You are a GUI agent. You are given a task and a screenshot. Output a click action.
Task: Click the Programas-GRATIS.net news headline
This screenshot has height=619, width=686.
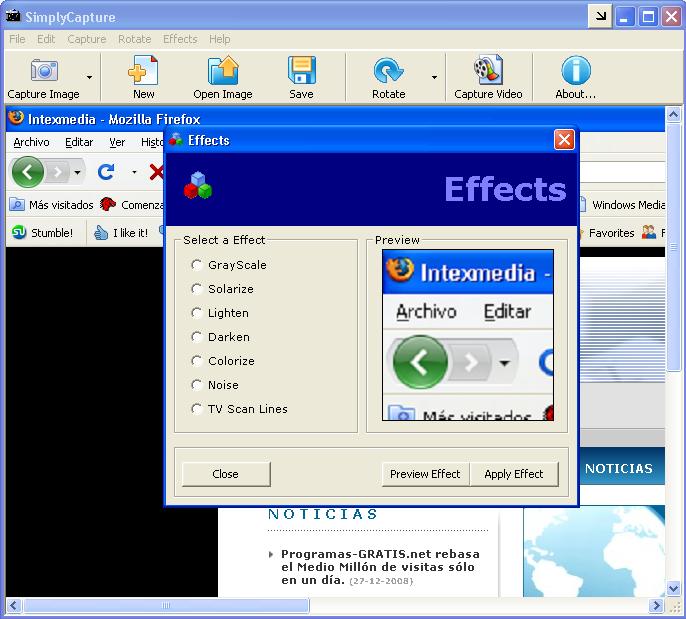(380, 567)
